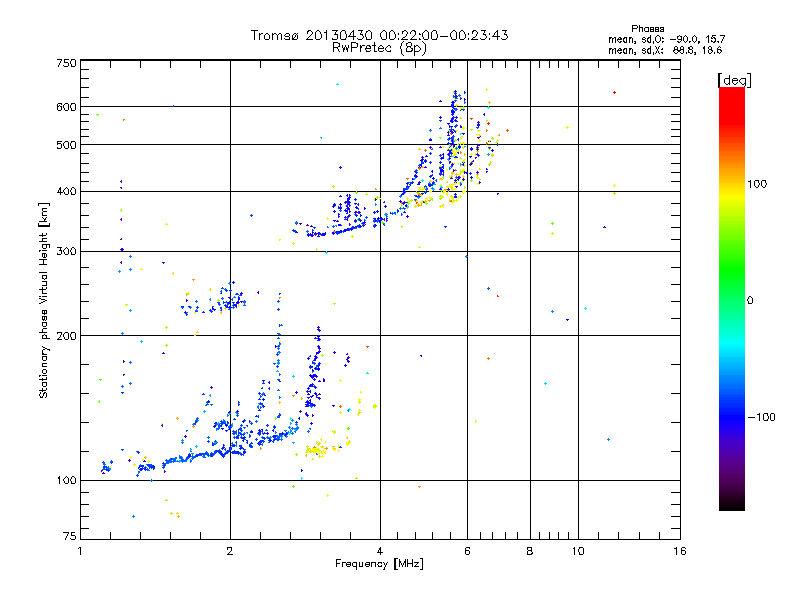Click the '200' height tick label
Image resolution: width=800 pixels, height=600 pixels.
pyautogui.click(x=67, y=336)
